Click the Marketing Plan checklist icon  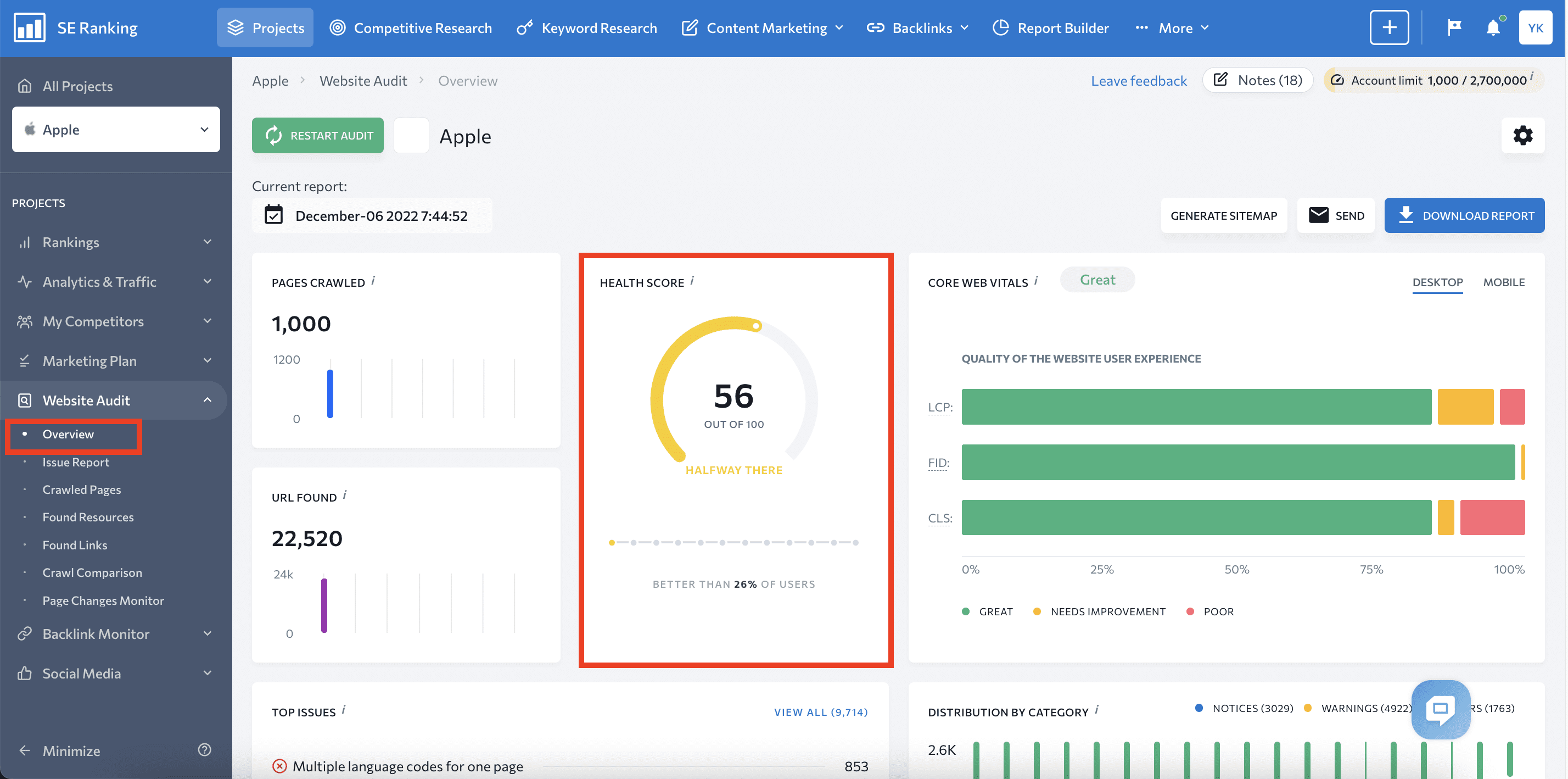click(x=24, y=361)
